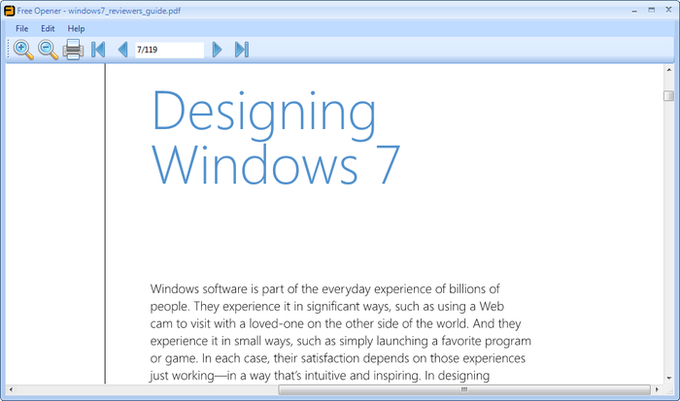This screenshot has height=401, width=680.
Task: Jump to the first page
Action: tap(98, 49)
